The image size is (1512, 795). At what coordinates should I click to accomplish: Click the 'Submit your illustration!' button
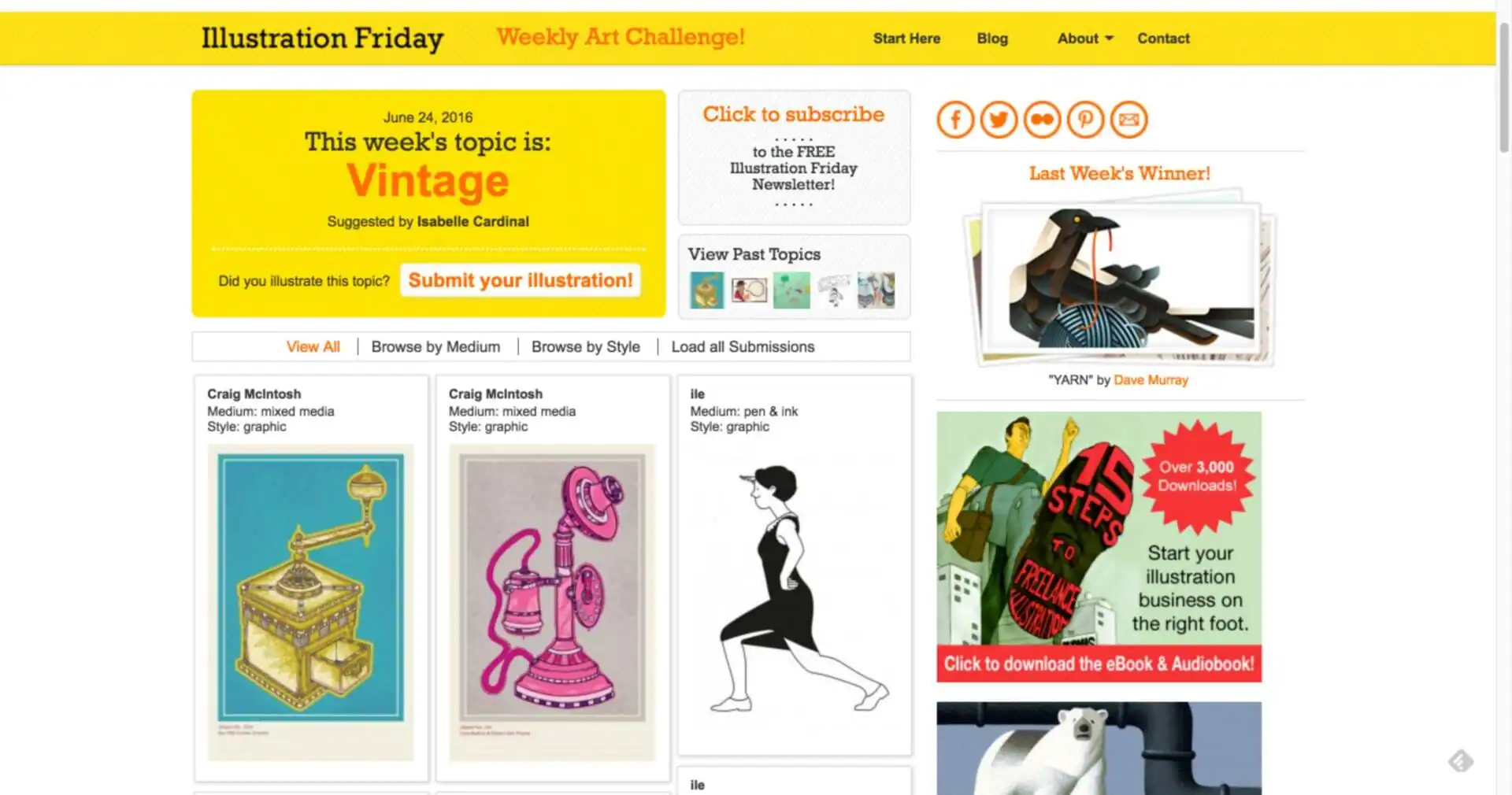coord(520,280)
